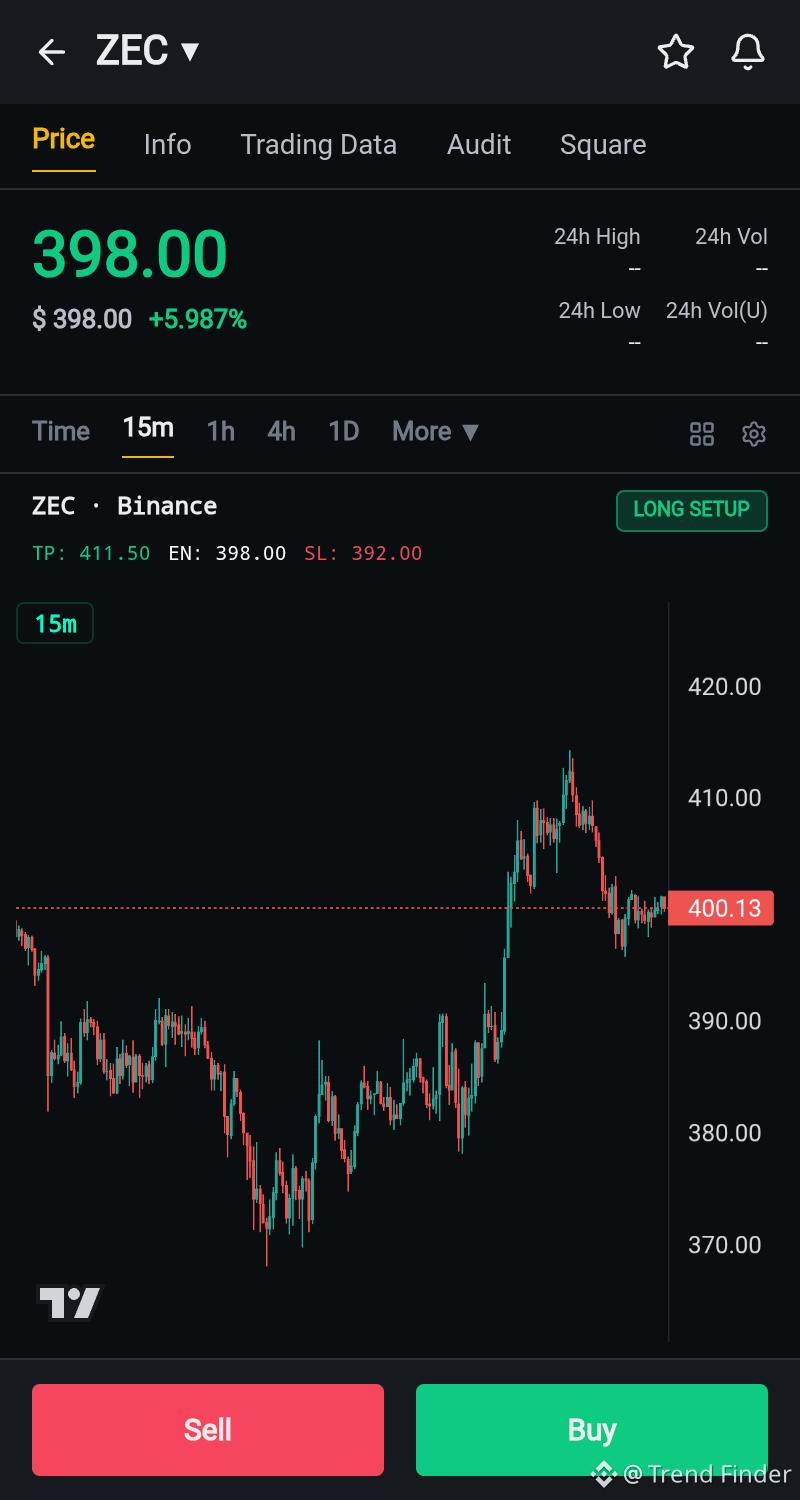Switch to Time line chart

coord(61,432)
